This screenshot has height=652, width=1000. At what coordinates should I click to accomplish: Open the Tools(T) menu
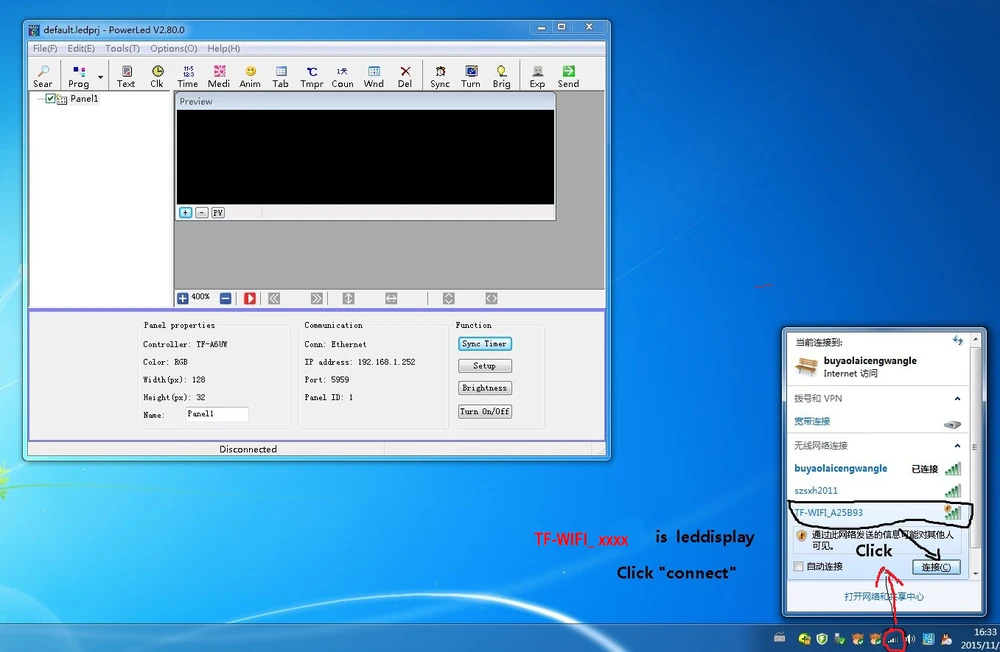coord(122,48)
